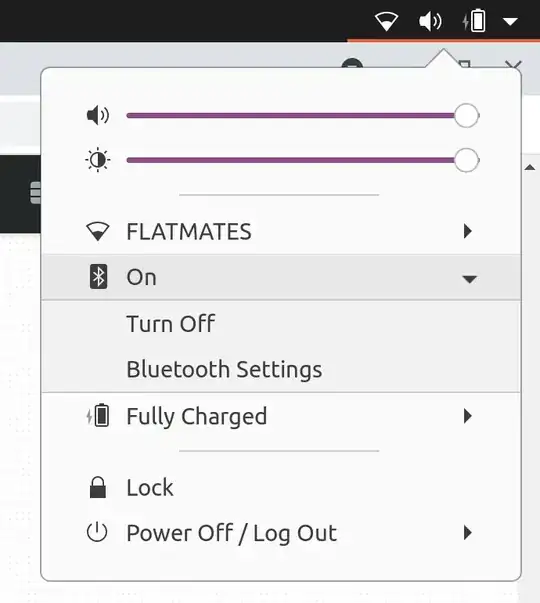Screen dimensions: 540x603
Task: Click the speaker icon beside the volume slider
Action: 98,115
